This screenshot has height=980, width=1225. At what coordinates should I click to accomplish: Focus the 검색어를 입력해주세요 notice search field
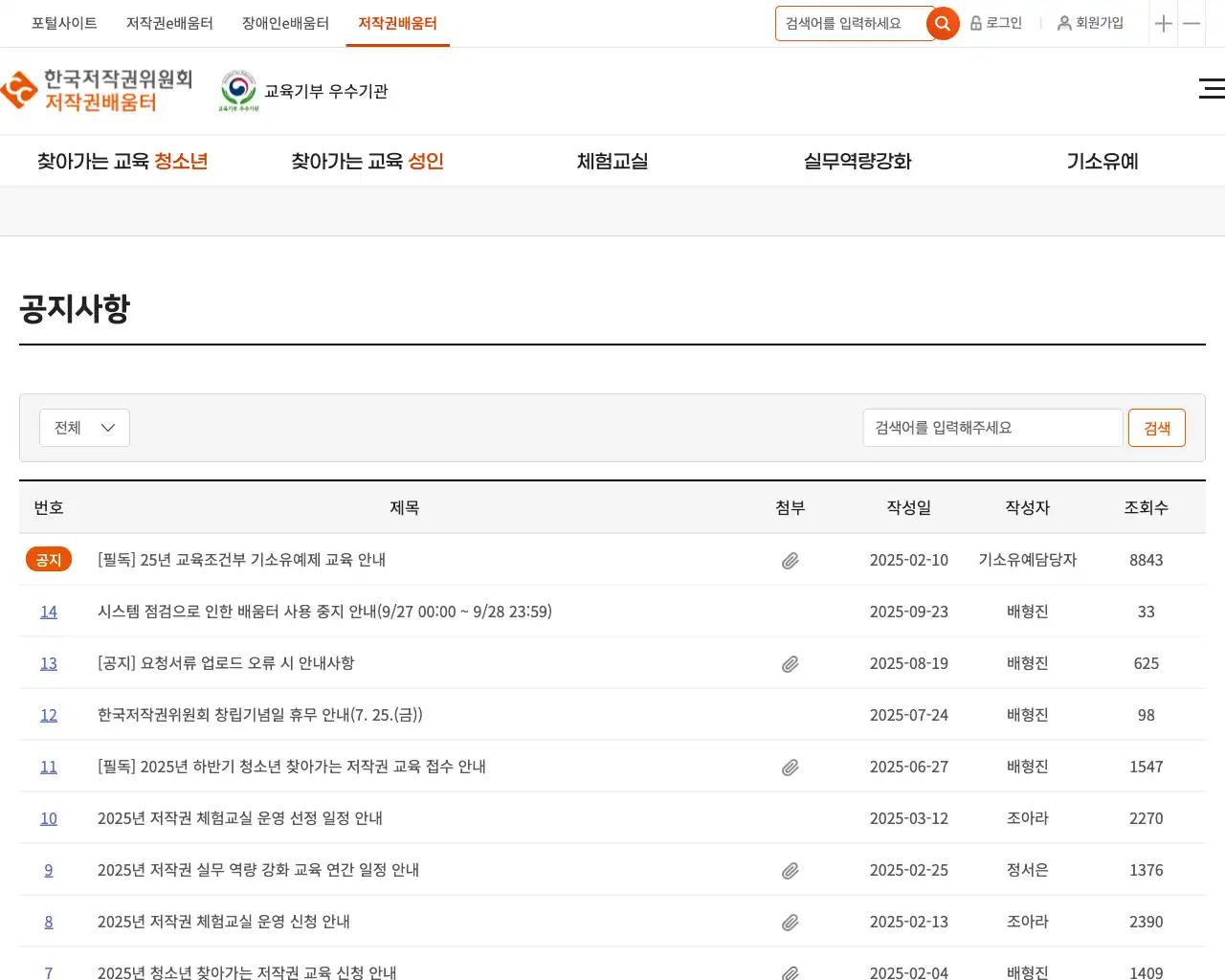coord(991,428)
